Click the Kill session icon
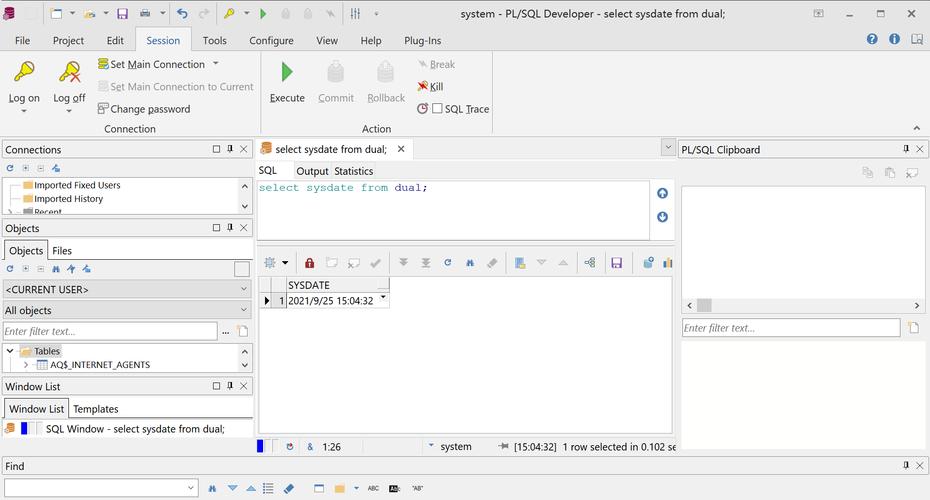This screenshot has width=930, height=500. click(422, 87)
